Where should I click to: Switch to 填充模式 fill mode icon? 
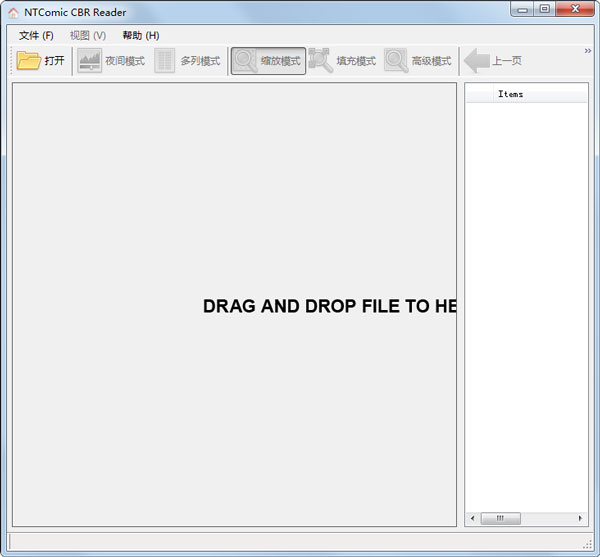point(320,60)
